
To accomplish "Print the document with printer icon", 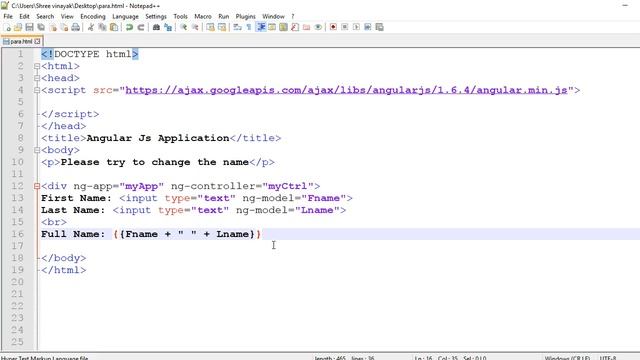I will 76,27.
